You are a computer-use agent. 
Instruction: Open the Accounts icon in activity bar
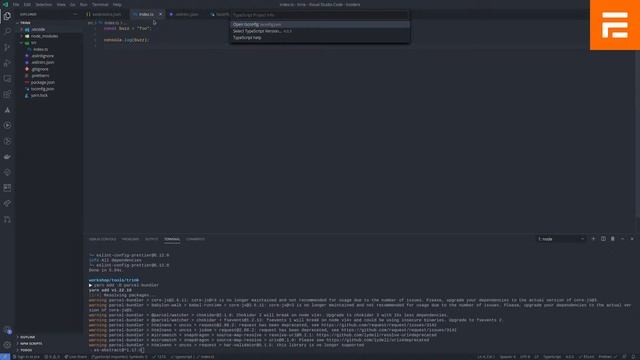pos(7,330)
